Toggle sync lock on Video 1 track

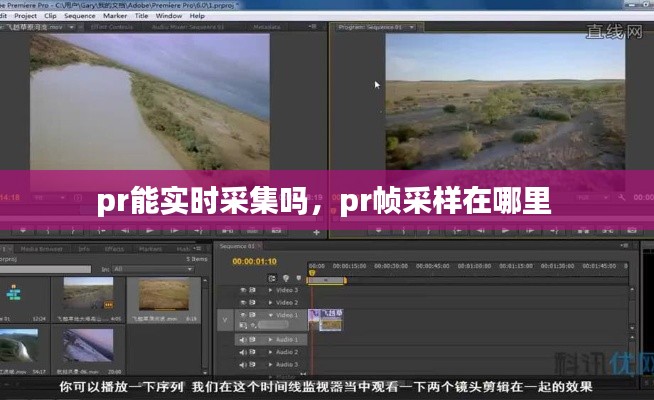point(252,315)
